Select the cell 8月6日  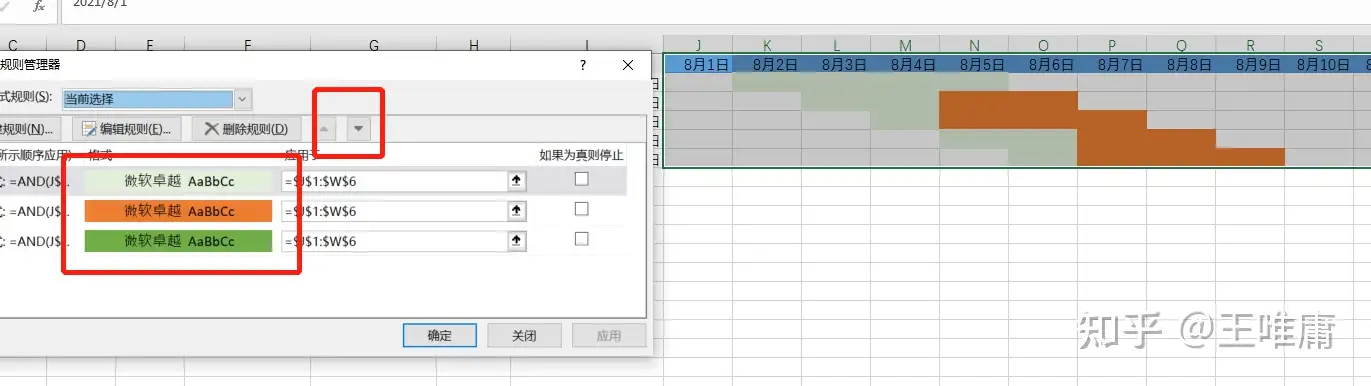click(x=1043, y=64)
